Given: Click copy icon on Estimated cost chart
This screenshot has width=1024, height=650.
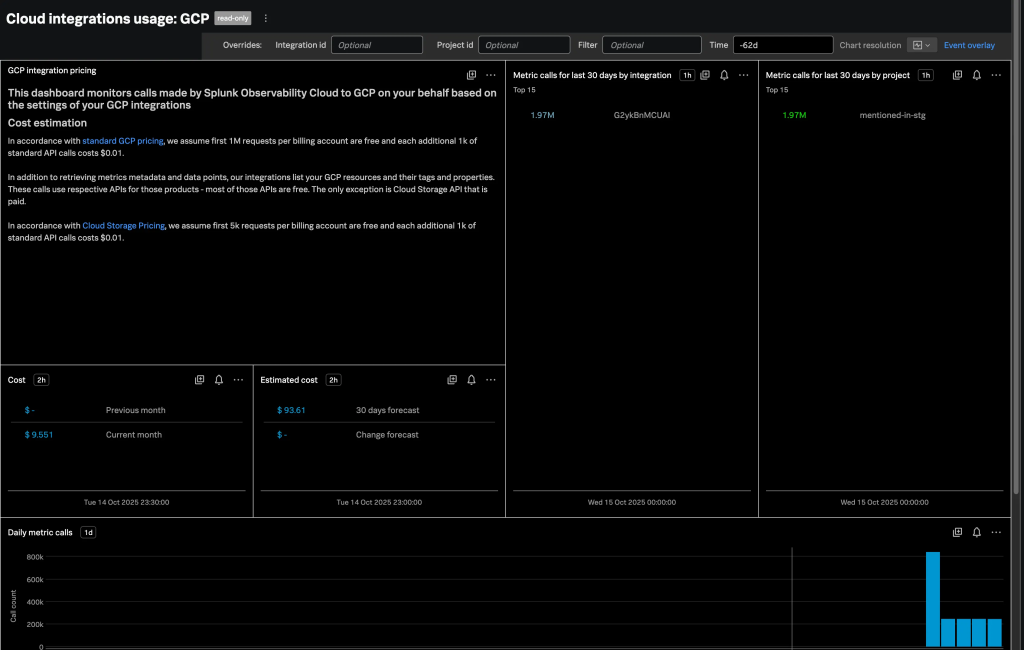Looking at the screenshot, I should [452, 380].
